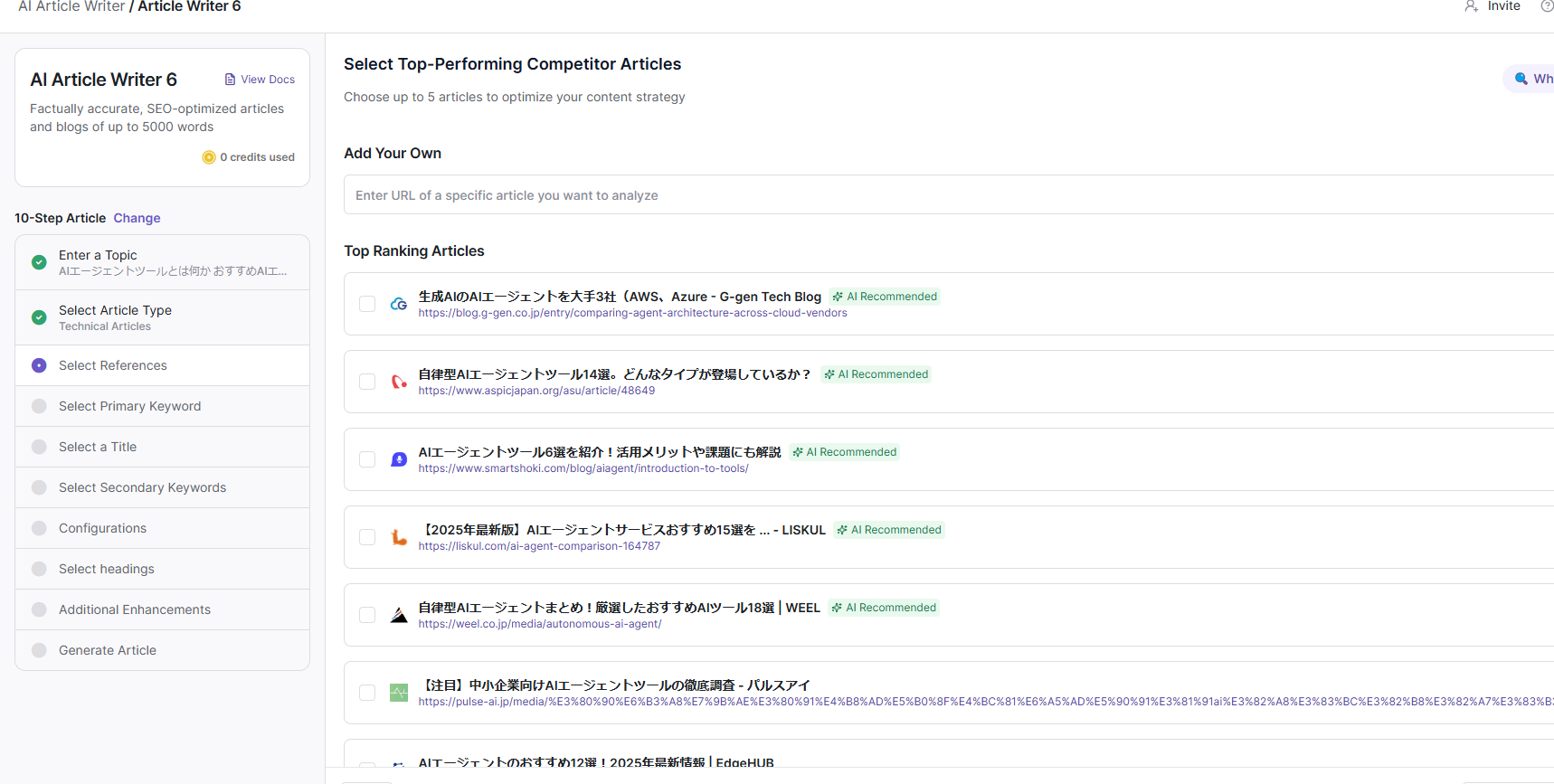Viewport: 1554px width, 784px height.
Task: Open the Select a Title step
Action: [x=163, y=447]
